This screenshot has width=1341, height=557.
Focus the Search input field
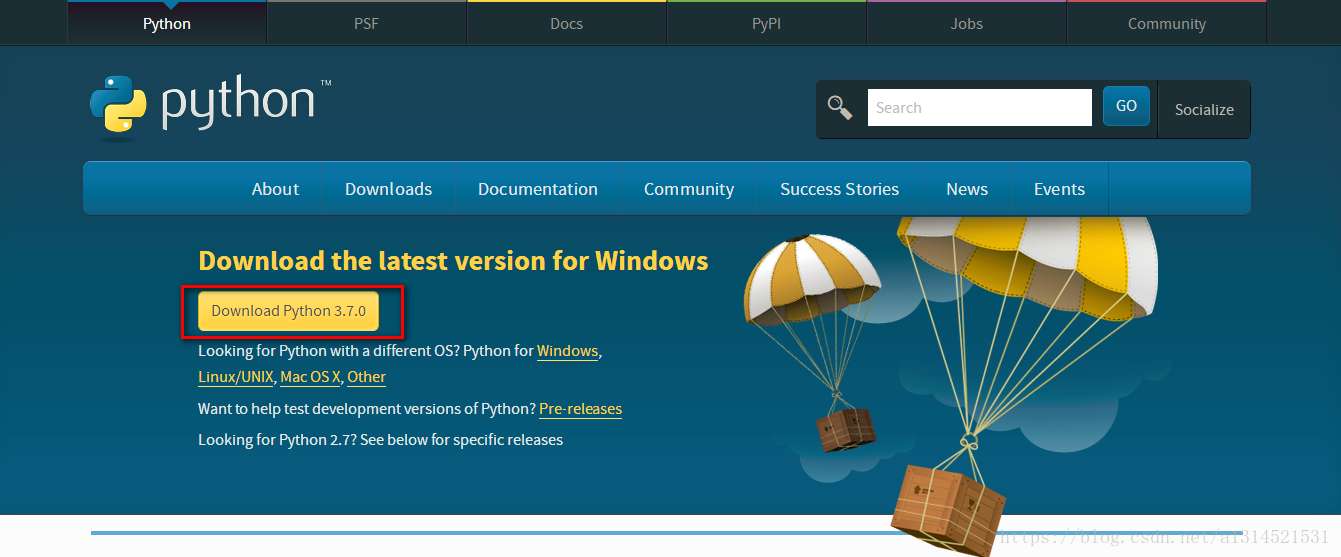(979, 108)
